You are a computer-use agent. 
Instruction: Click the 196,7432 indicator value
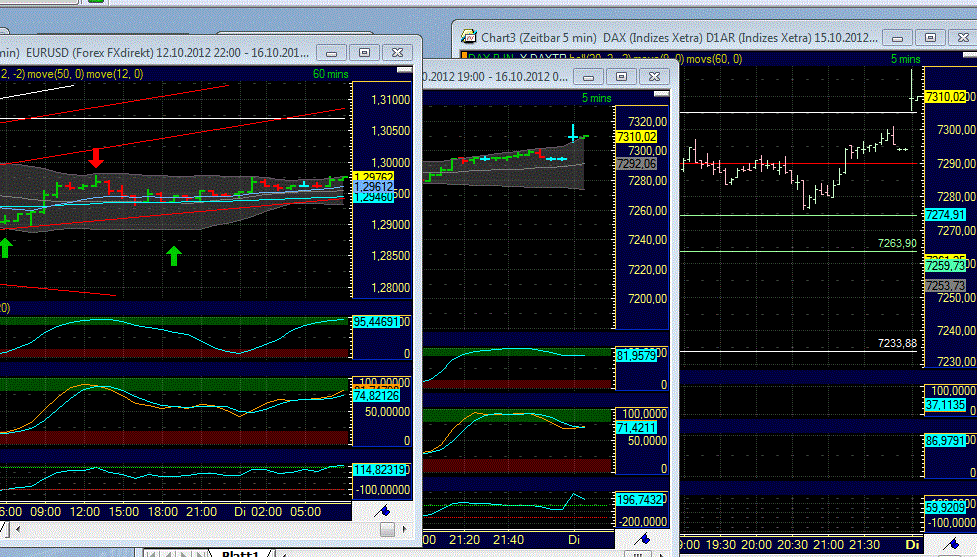(x=639, y=500)
